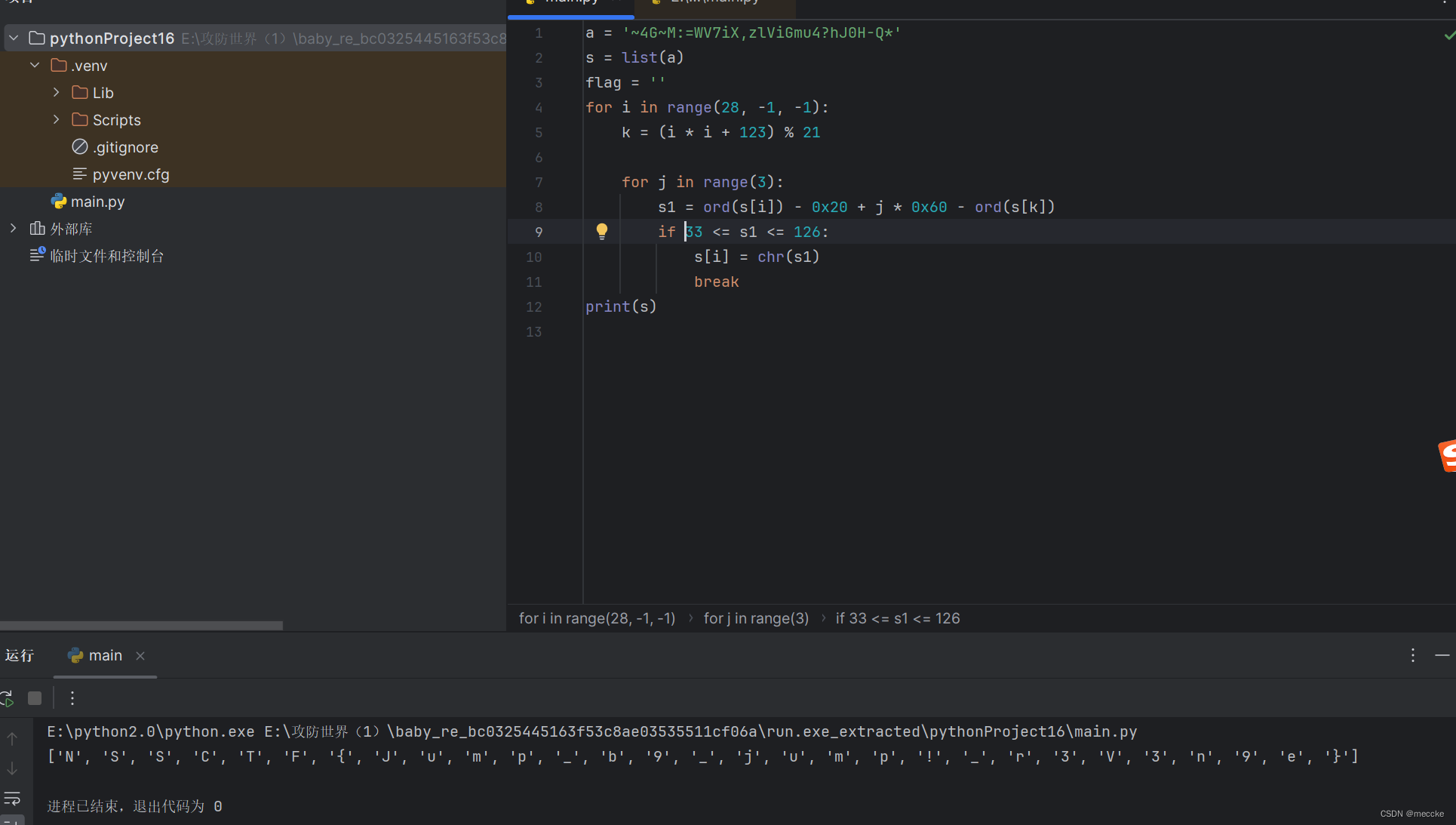The image size is (1456, 825).
Task: Collapse the pythonProject16 root folder
Action: (x=14, y=38)
